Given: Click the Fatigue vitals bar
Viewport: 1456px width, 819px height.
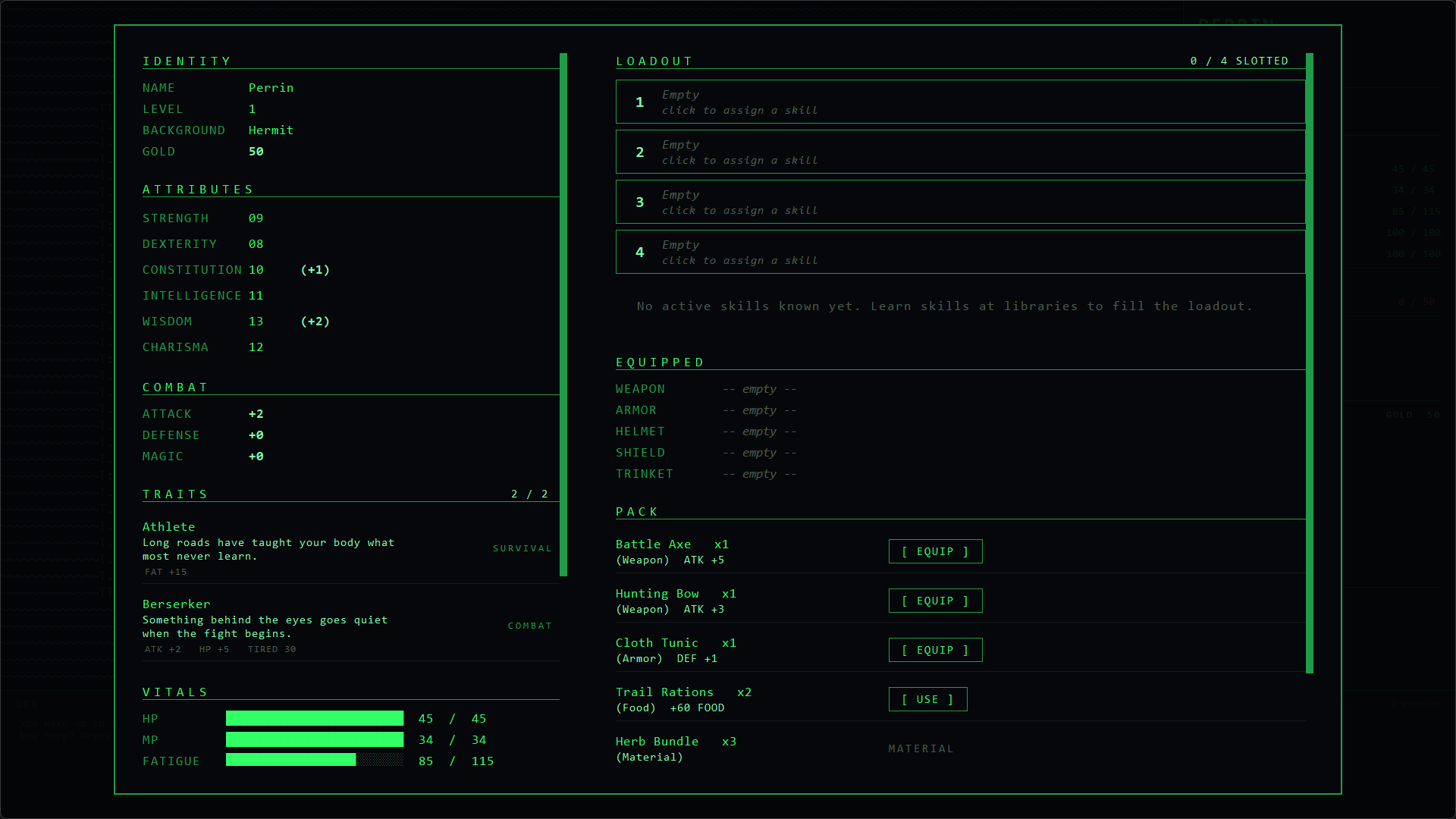Looking at the screenshot, I should pos(315,761).
